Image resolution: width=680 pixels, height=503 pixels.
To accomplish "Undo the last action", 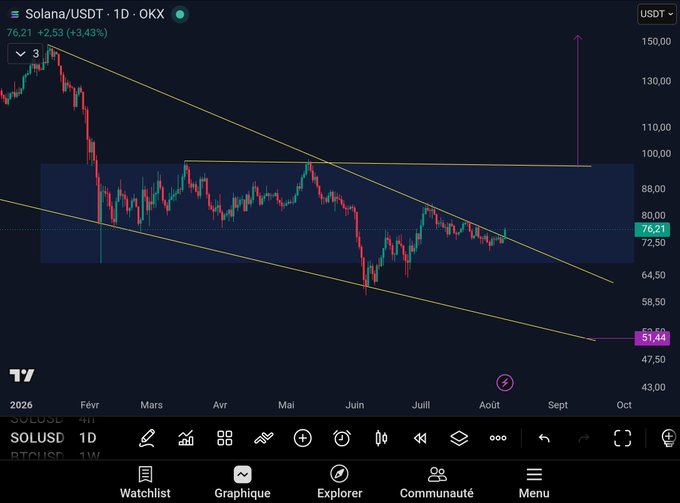I will coord(544,438).
